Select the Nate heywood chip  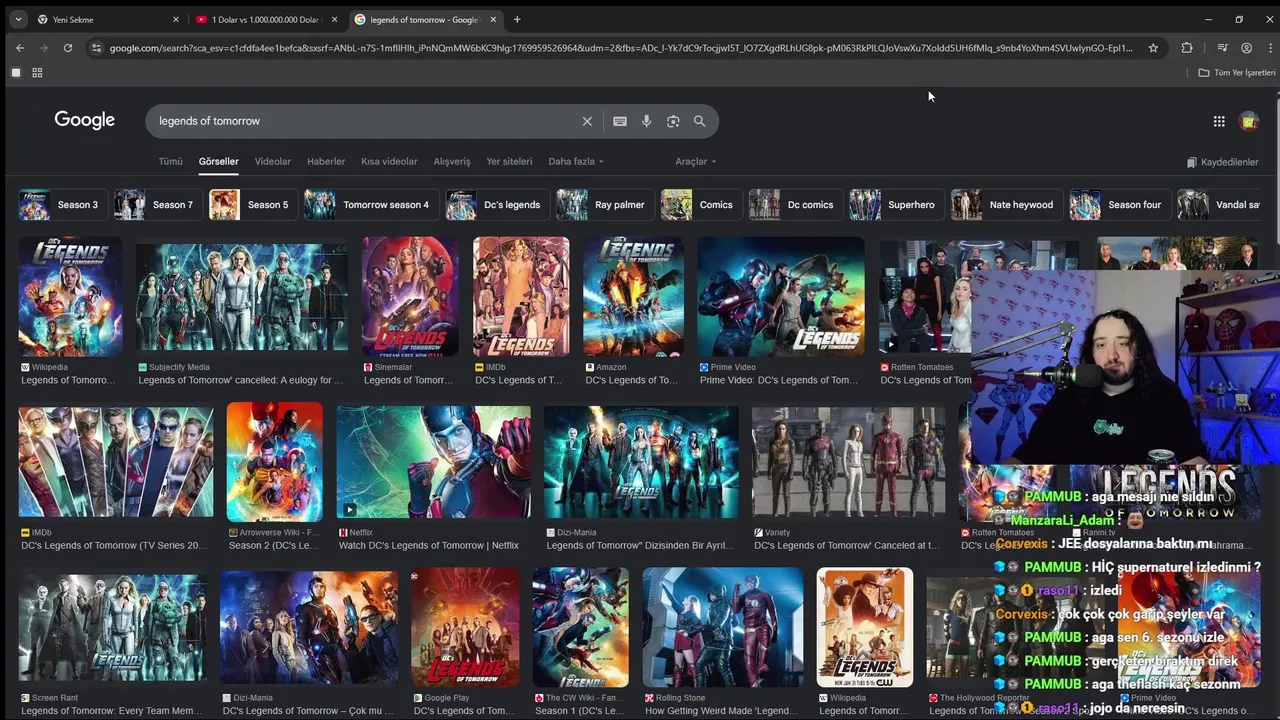[1006, 205]
